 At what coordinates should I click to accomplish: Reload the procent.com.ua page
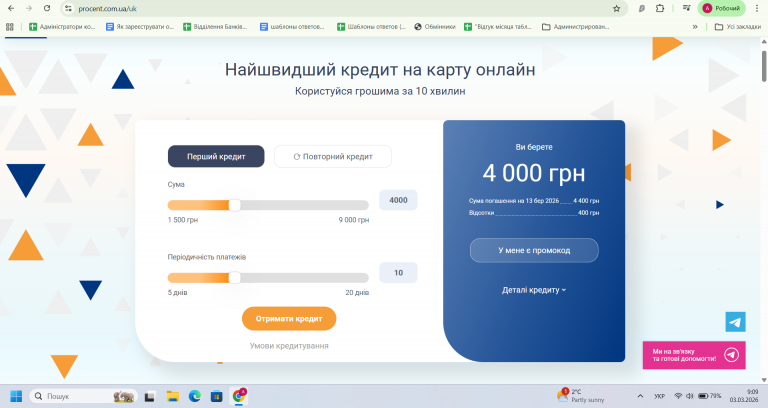pyautogui.click(x=47, y=8)
